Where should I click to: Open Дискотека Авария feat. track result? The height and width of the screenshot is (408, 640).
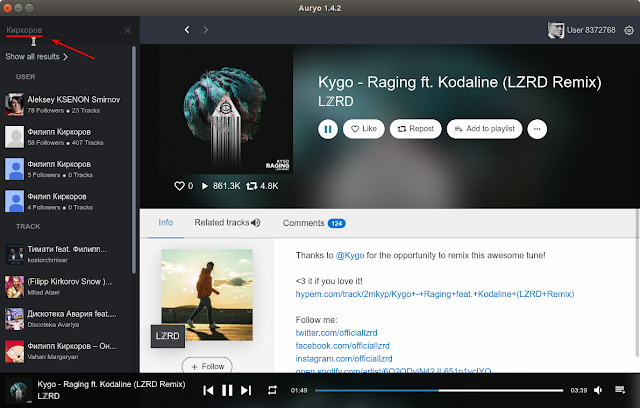point(65,319)
